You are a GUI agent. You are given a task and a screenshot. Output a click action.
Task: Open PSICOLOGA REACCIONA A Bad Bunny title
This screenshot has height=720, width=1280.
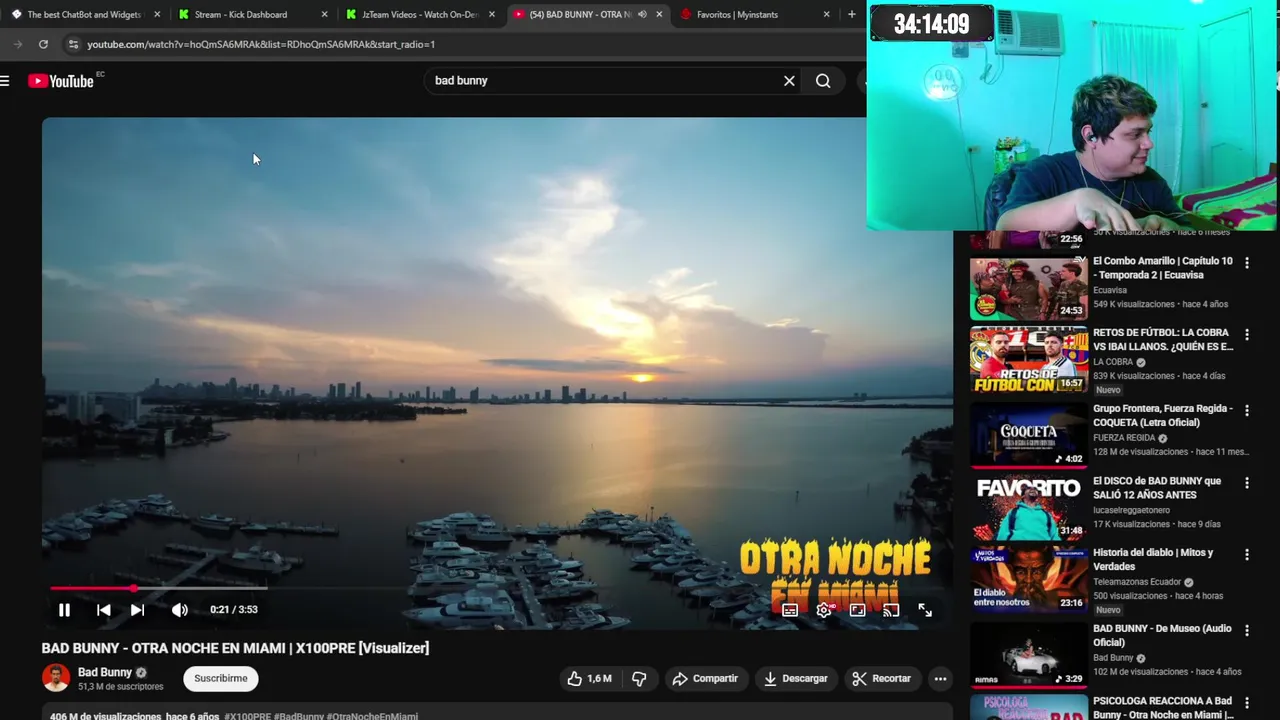pos(1163,707)
